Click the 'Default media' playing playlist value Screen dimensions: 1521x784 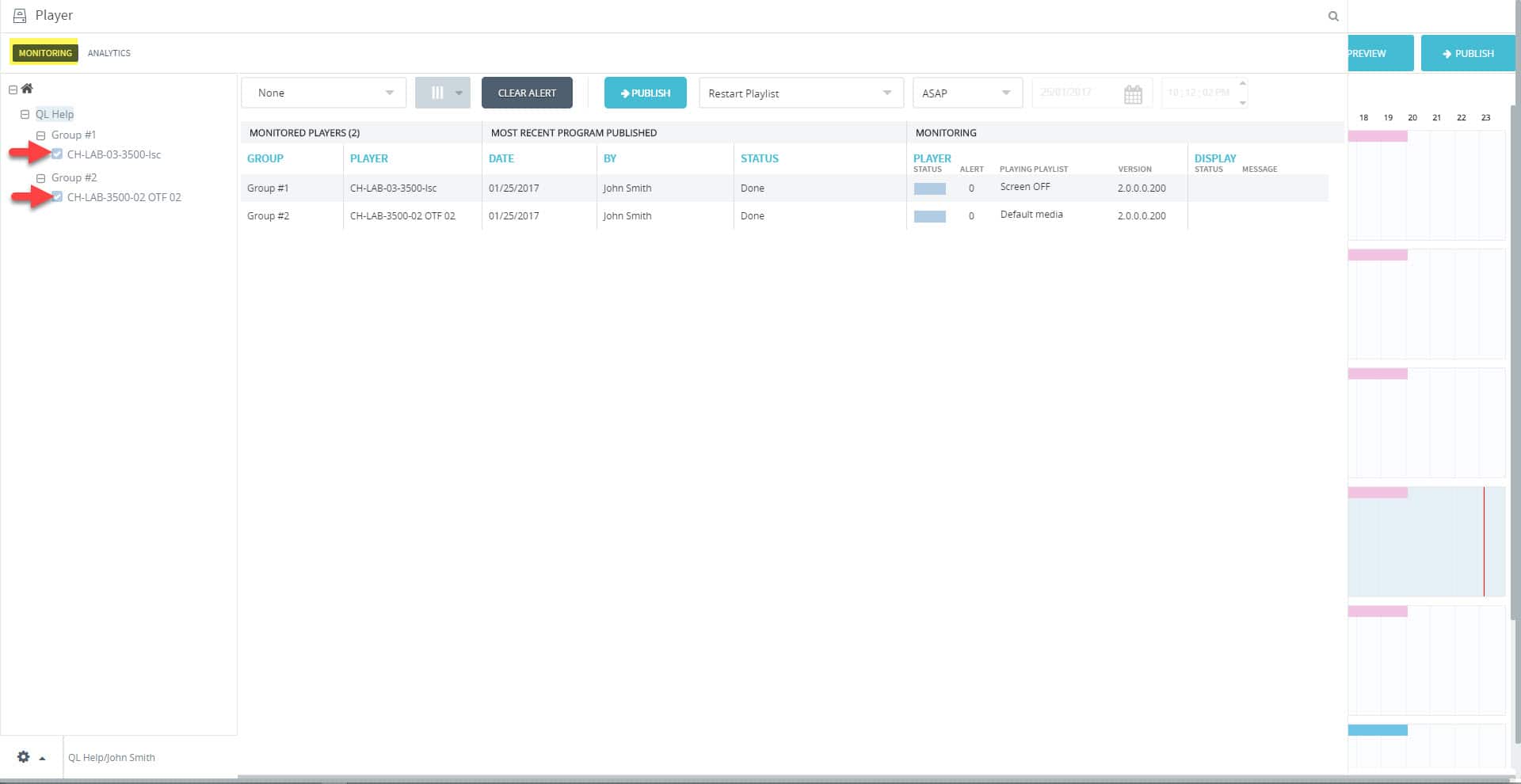pos(1031,215)
